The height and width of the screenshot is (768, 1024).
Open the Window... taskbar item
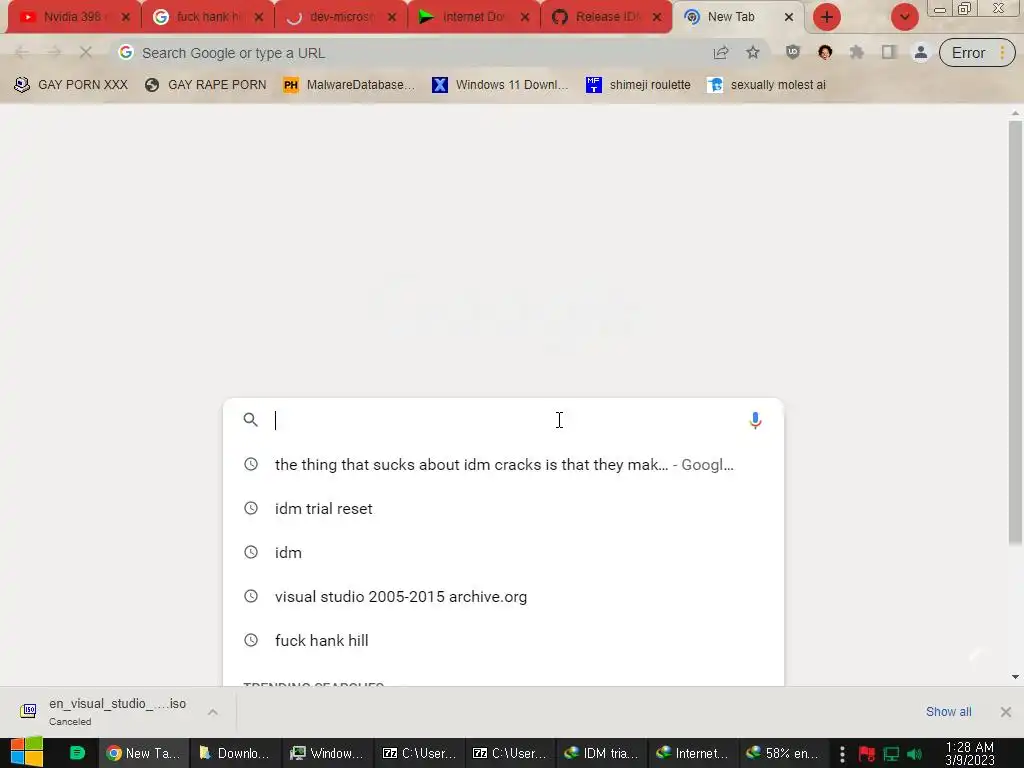(327, 753)
